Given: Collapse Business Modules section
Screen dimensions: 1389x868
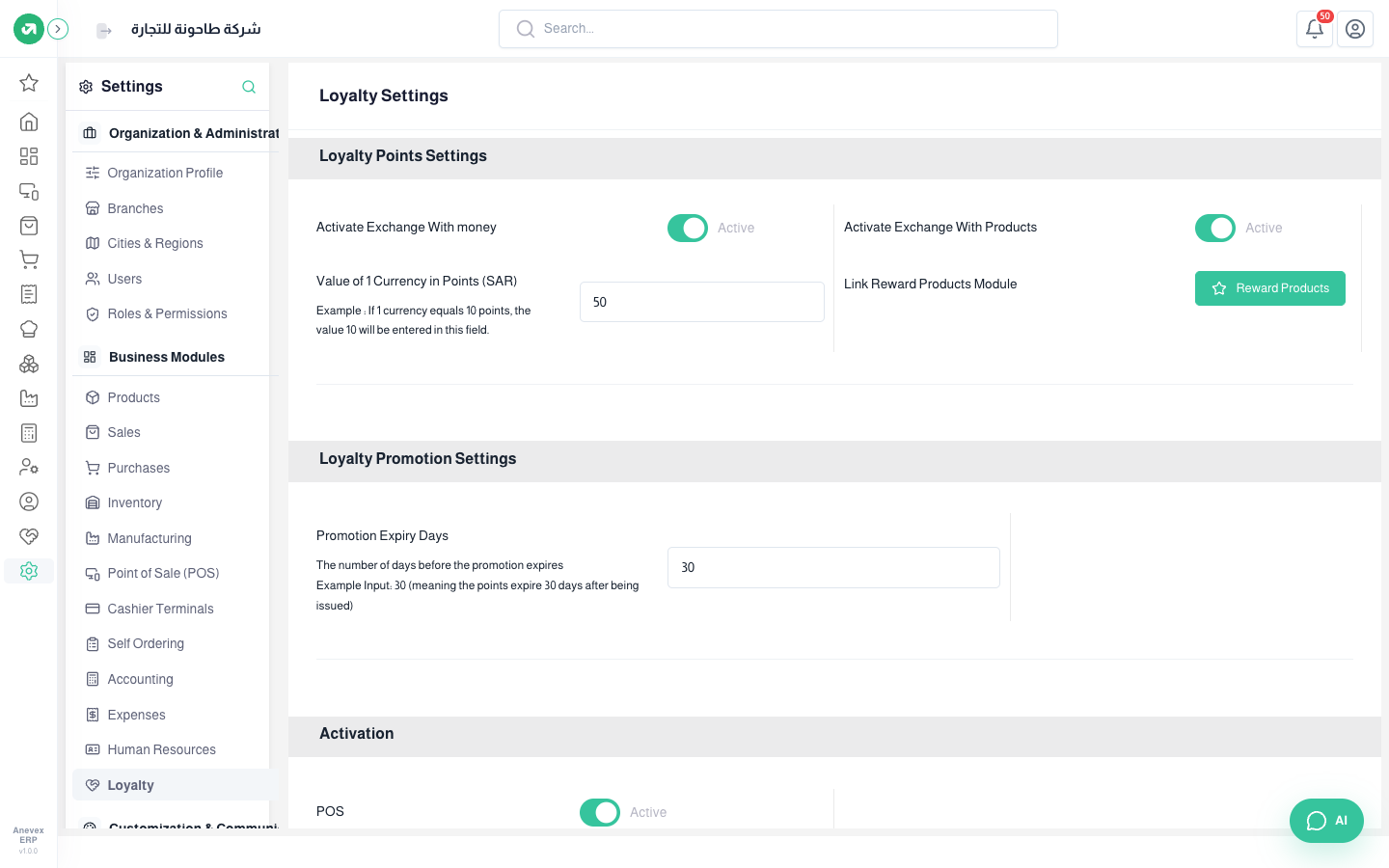Looking at the screenshot, I should click(175, 357).
